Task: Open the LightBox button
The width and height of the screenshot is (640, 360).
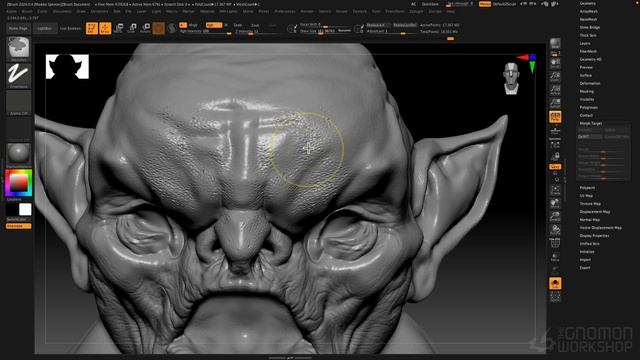Action: (x=44, y=29)
